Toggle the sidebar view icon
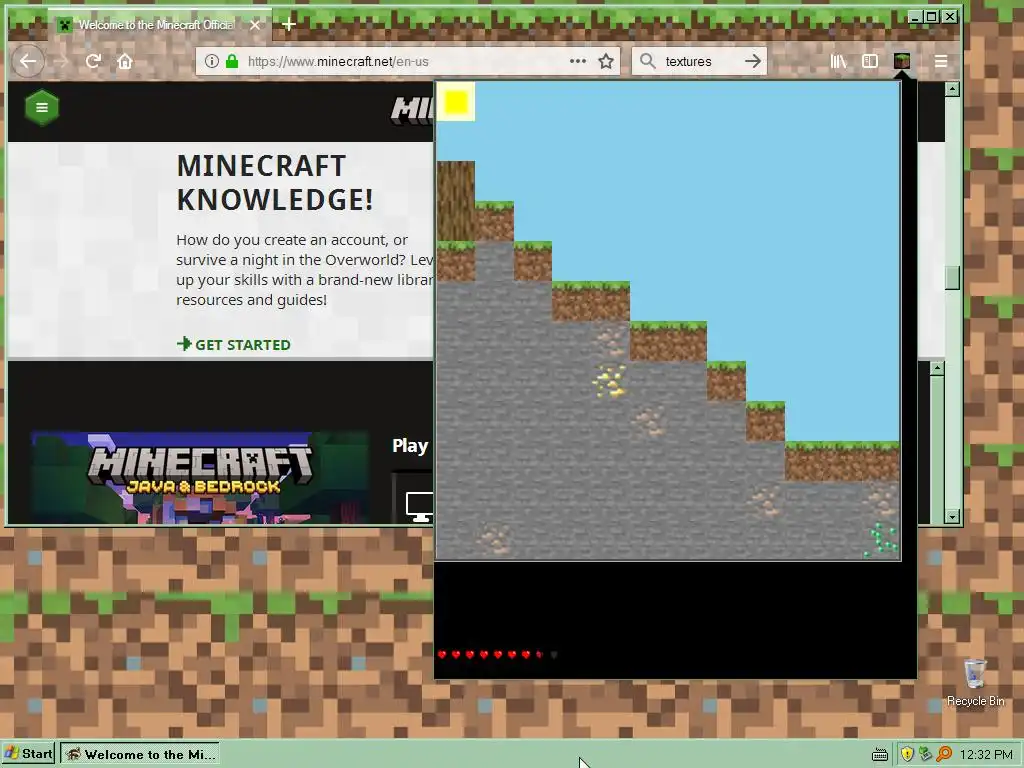Image resolution: width=1024 pixels, height=768 pixels. tap(870, 61)
